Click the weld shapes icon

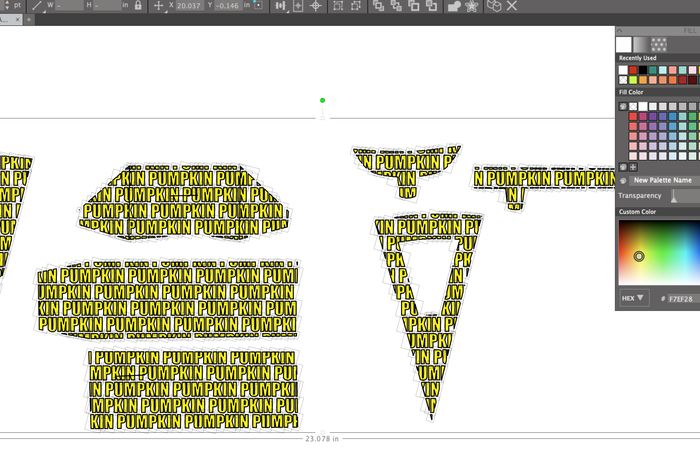click(453, 6)
